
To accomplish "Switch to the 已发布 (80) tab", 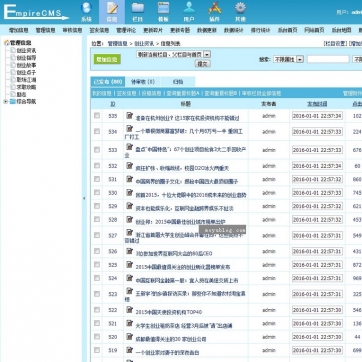I will [107, 82].
